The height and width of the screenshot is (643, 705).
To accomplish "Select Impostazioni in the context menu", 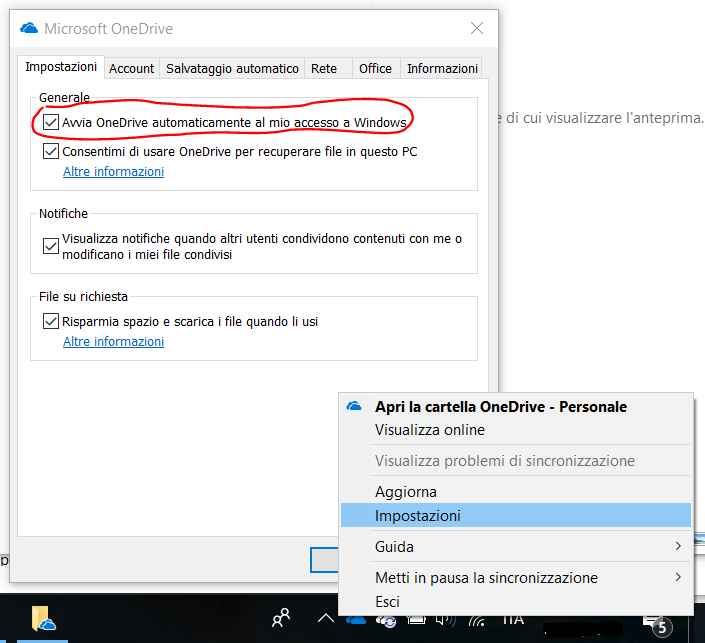I will pos(418,516).
